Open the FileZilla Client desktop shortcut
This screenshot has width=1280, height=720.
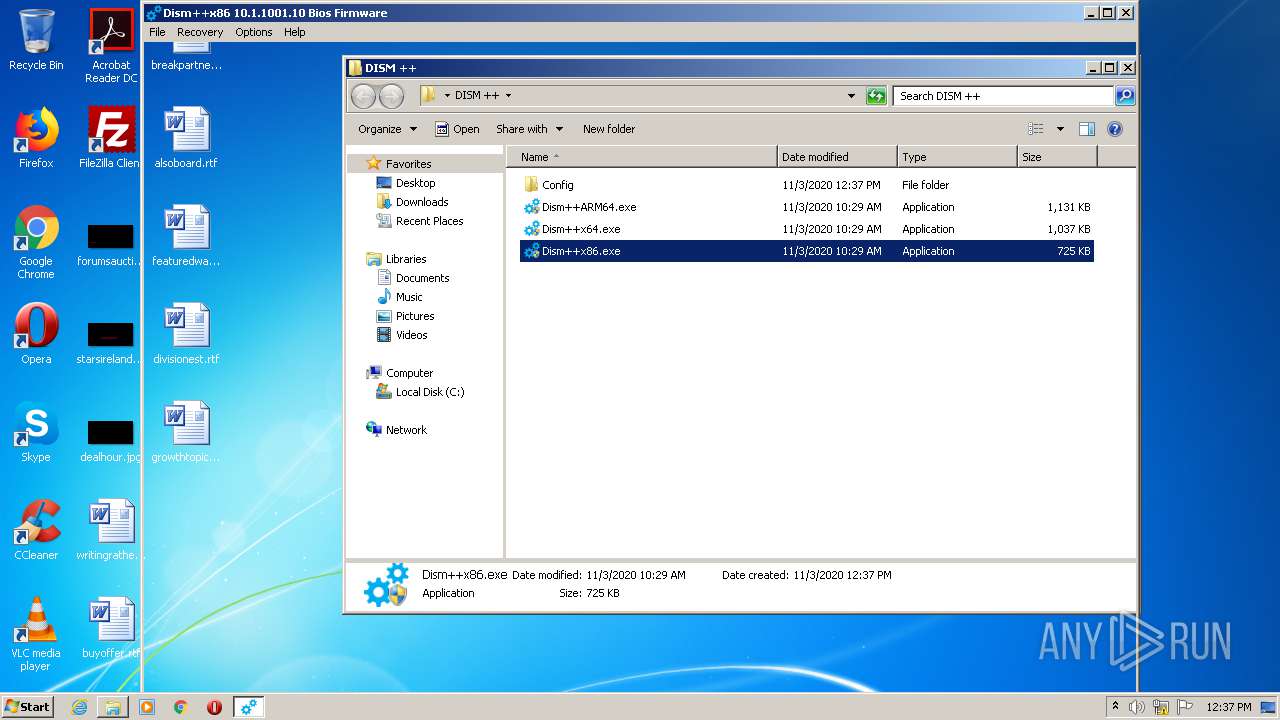point(111,138)
